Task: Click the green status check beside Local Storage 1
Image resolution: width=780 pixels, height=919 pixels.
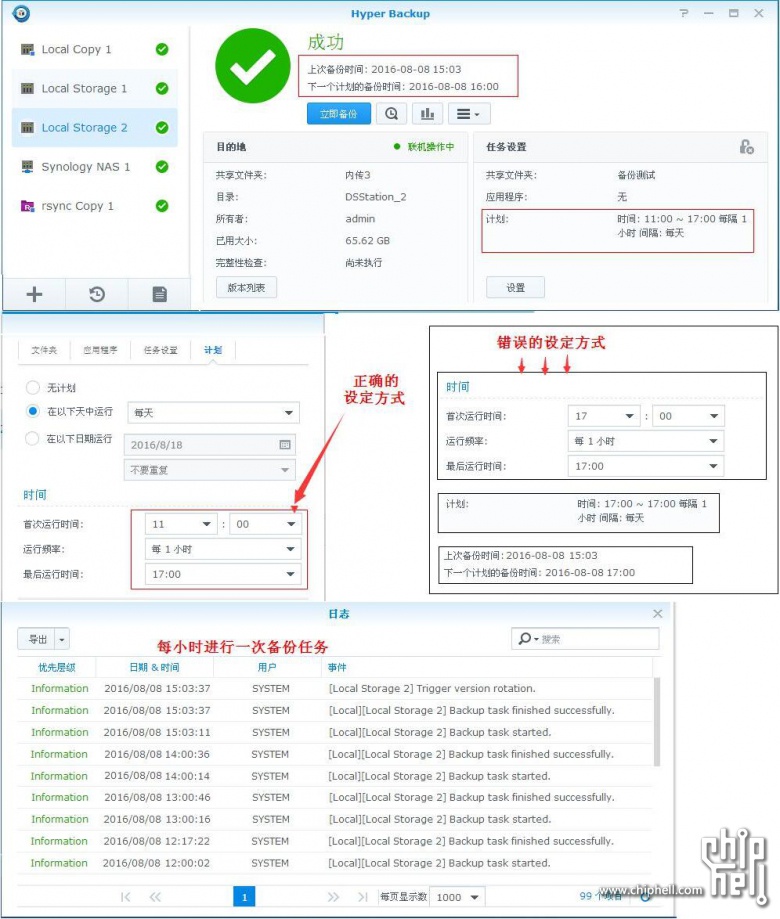Action: tap(162, 89)
